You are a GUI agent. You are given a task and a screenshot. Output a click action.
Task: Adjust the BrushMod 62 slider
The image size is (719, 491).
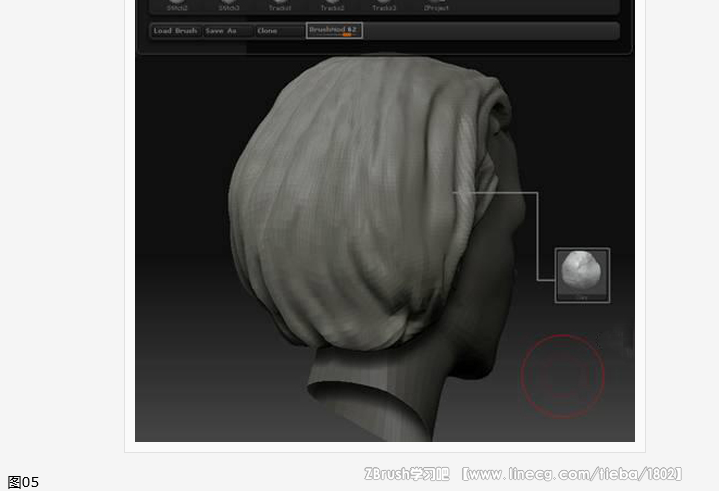point(334,30)
